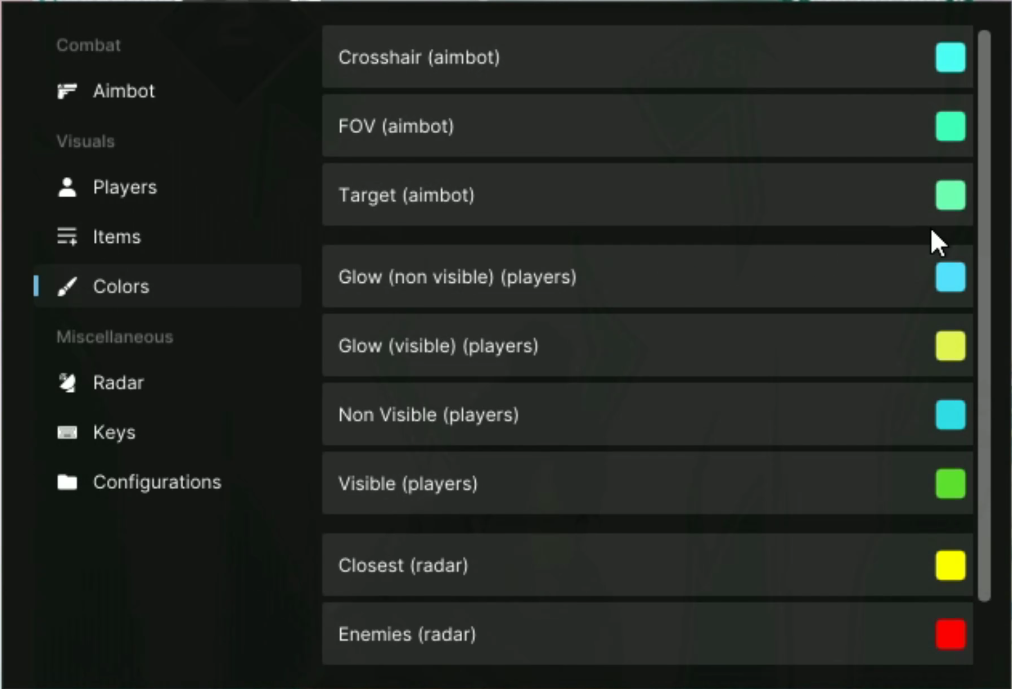Click the gun icon beside Aimbot
1012x689 pixels.
pyautogui.click(x=67, y=91)
